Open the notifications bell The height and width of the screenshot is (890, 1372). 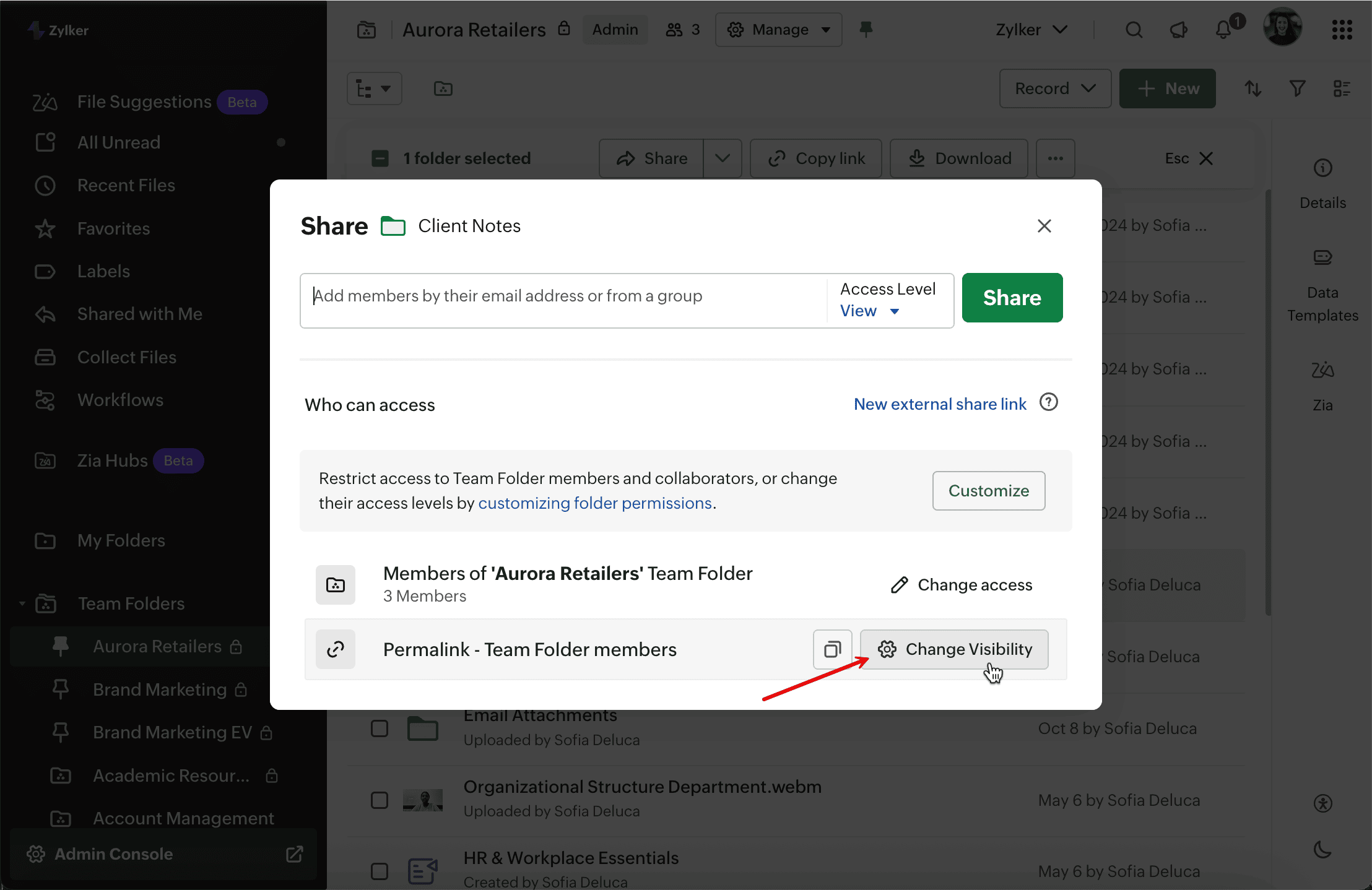[1223, 30]
